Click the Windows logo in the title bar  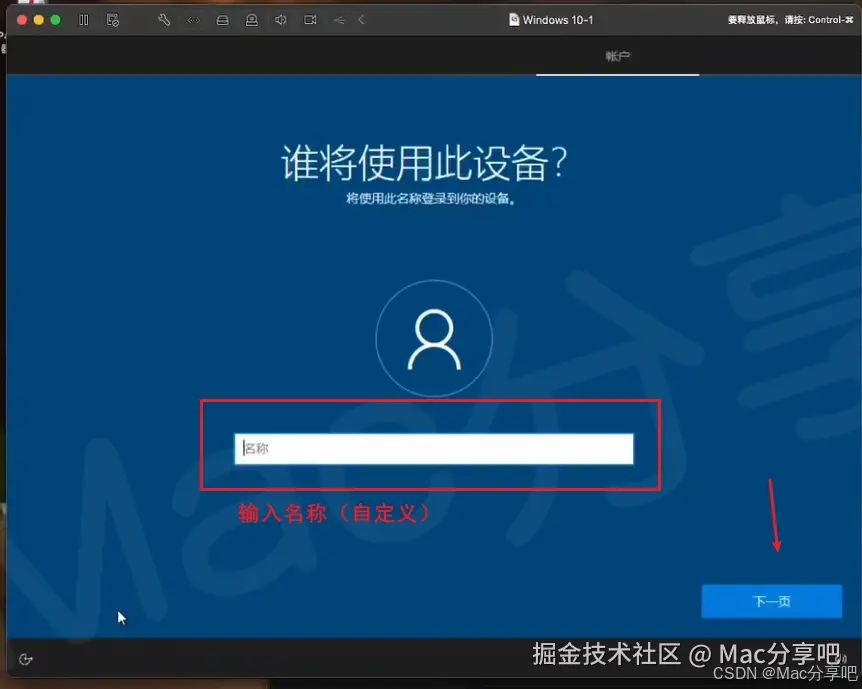513,19
